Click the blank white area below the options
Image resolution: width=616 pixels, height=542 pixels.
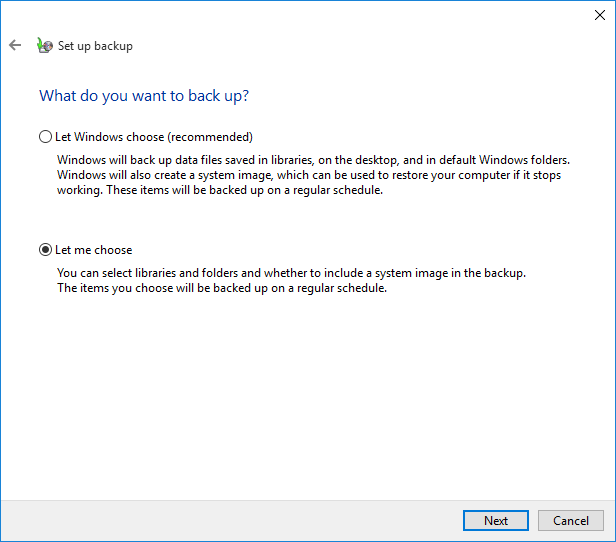[x=300, y=400]
